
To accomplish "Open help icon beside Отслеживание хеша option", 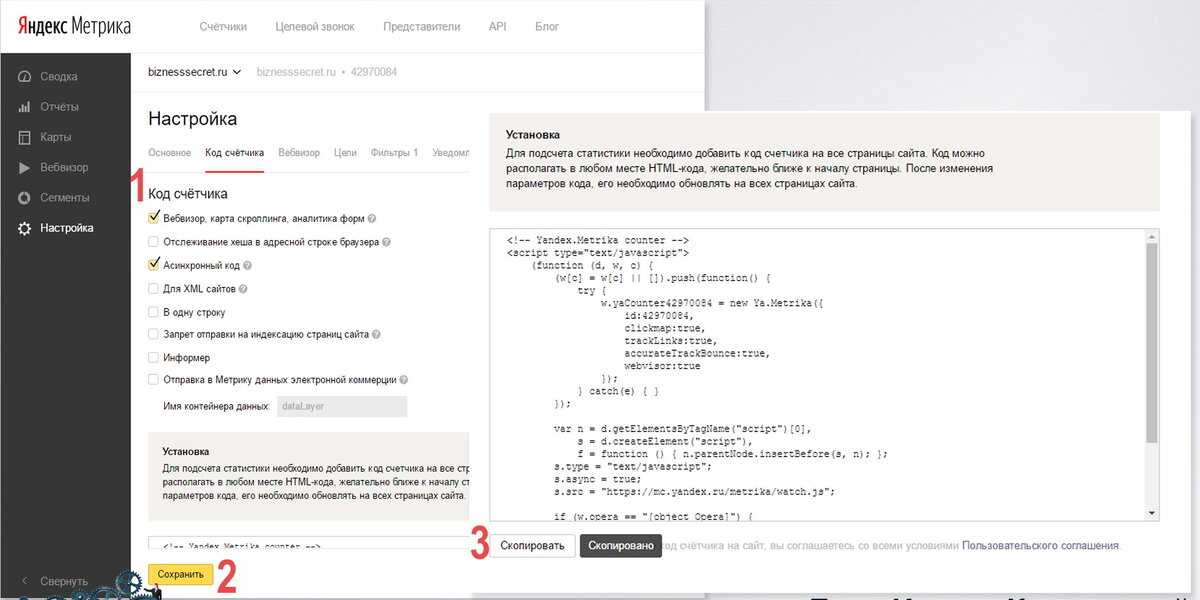I will (386, 242).
